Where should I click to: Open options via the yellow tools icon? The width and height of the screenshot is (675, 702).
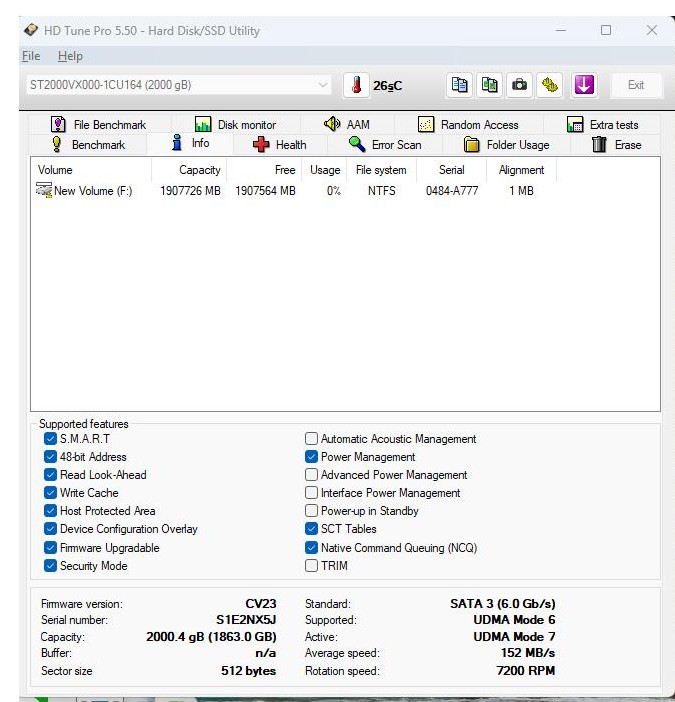pyautogui.click(x=549, y=85)
